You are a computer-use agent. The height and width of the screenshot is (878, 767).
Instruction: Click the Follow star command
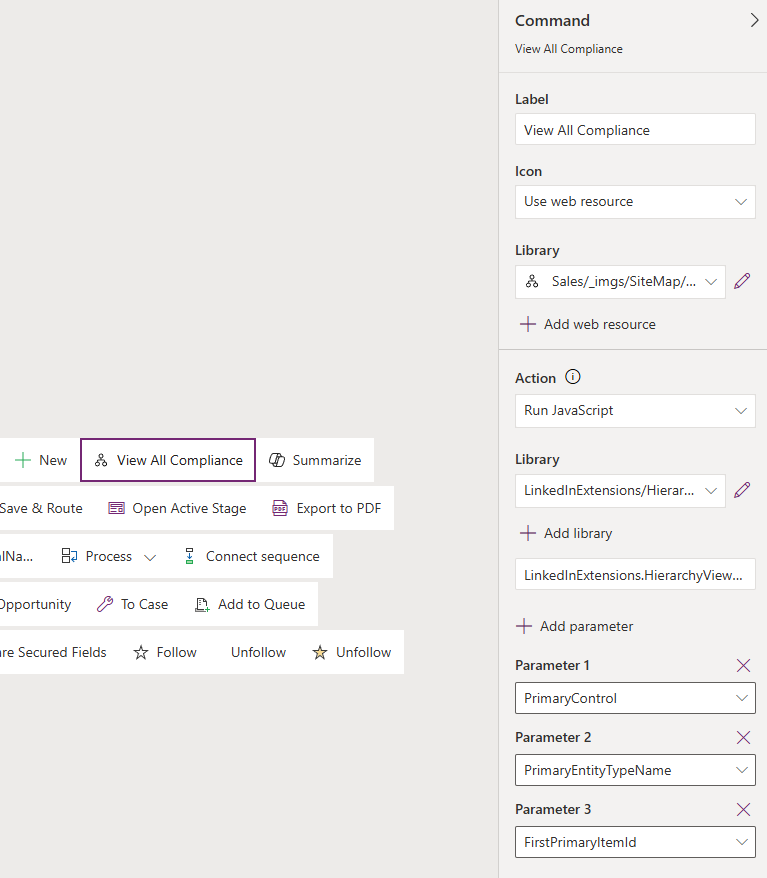click(166, 652)
